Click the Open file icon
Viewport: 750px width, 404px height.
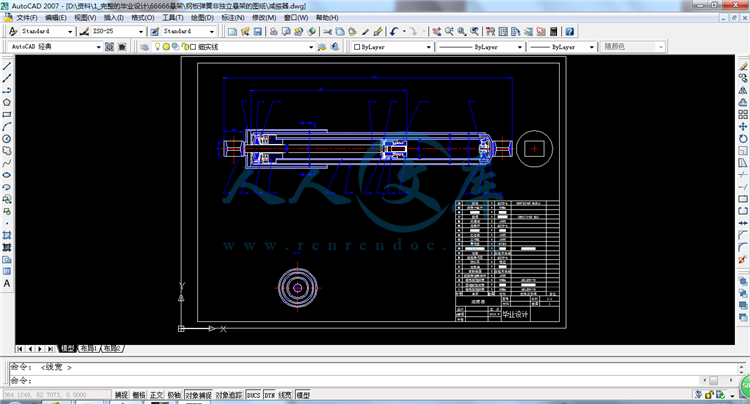pos(245,32)
